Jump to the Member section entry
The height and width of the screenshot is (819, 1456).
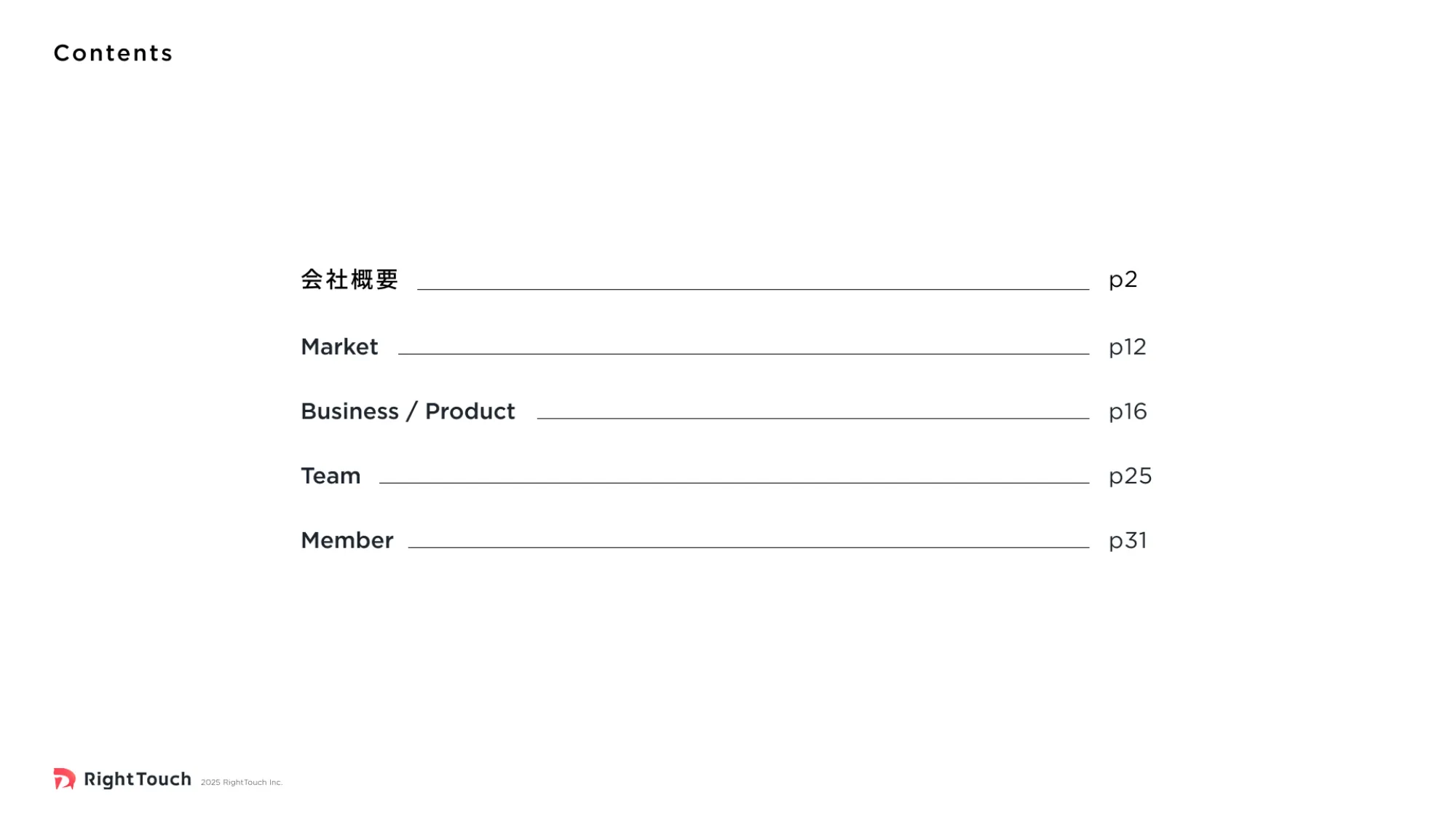347,540
